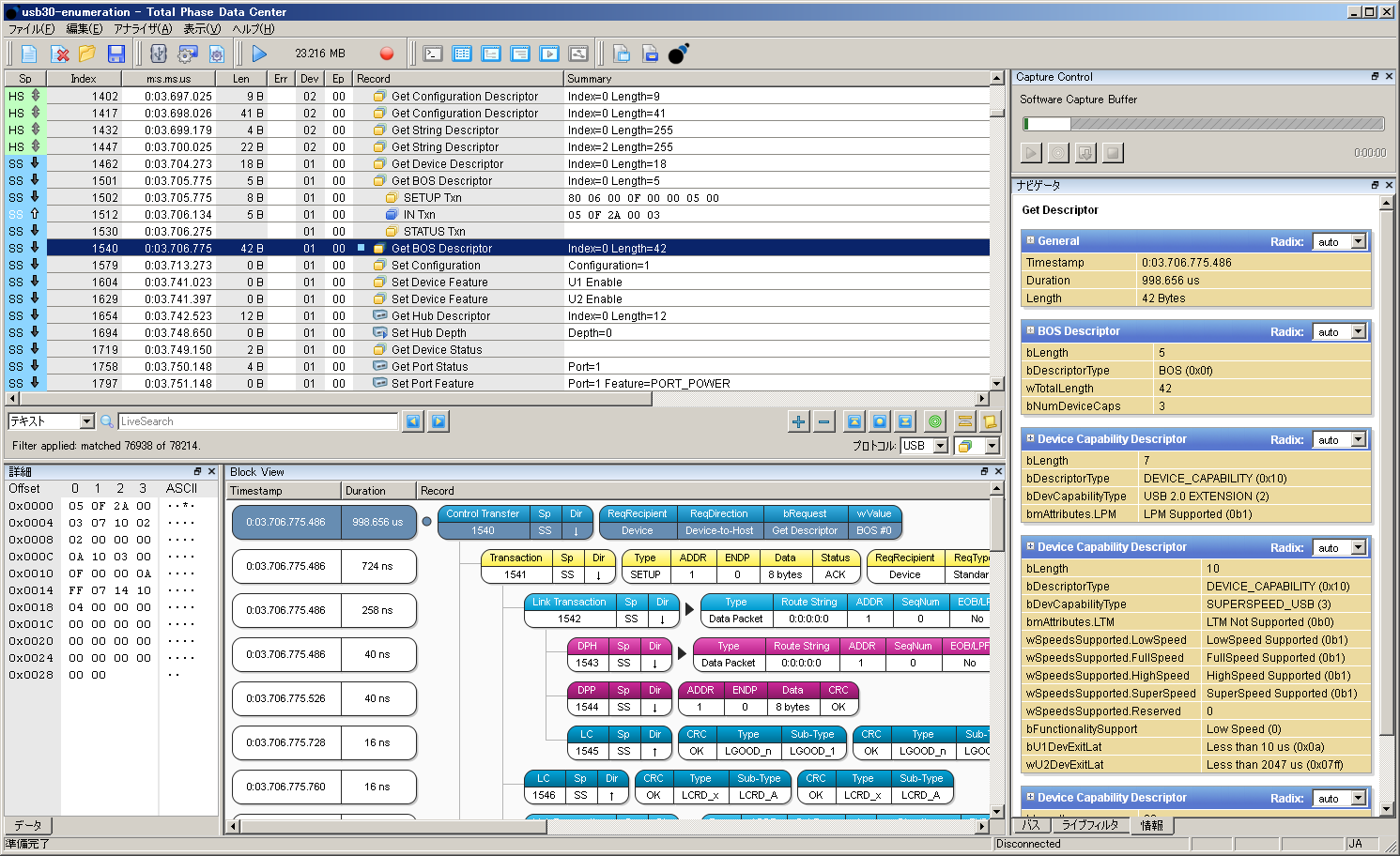Click the Duration header in Block View
This screenshot has height=856, width=1400.
tap(377, 491)
